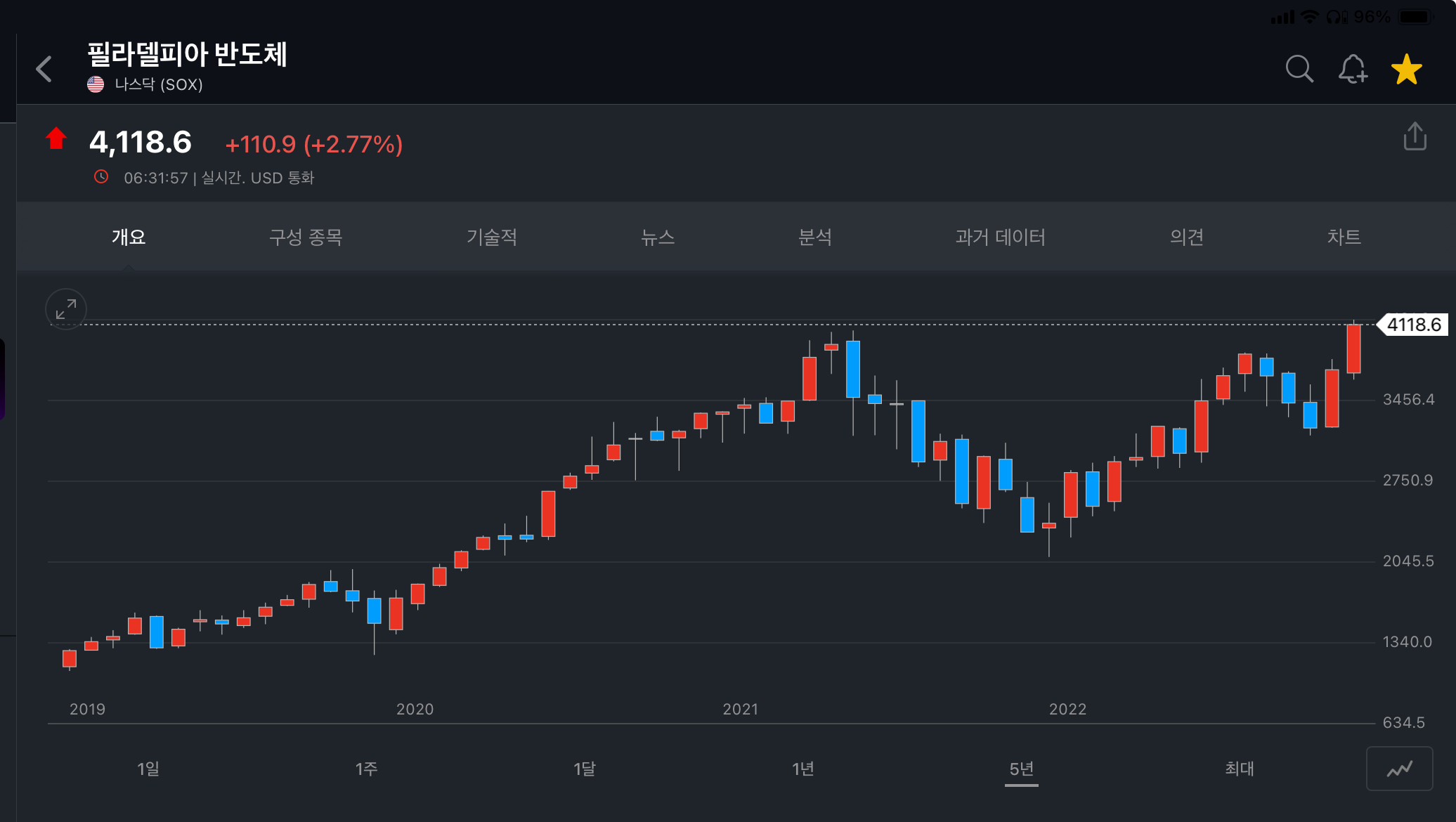Add a price alert with bell icon
The width and height of the screenshot is (1456, 822).
[x=1352, y=69]
